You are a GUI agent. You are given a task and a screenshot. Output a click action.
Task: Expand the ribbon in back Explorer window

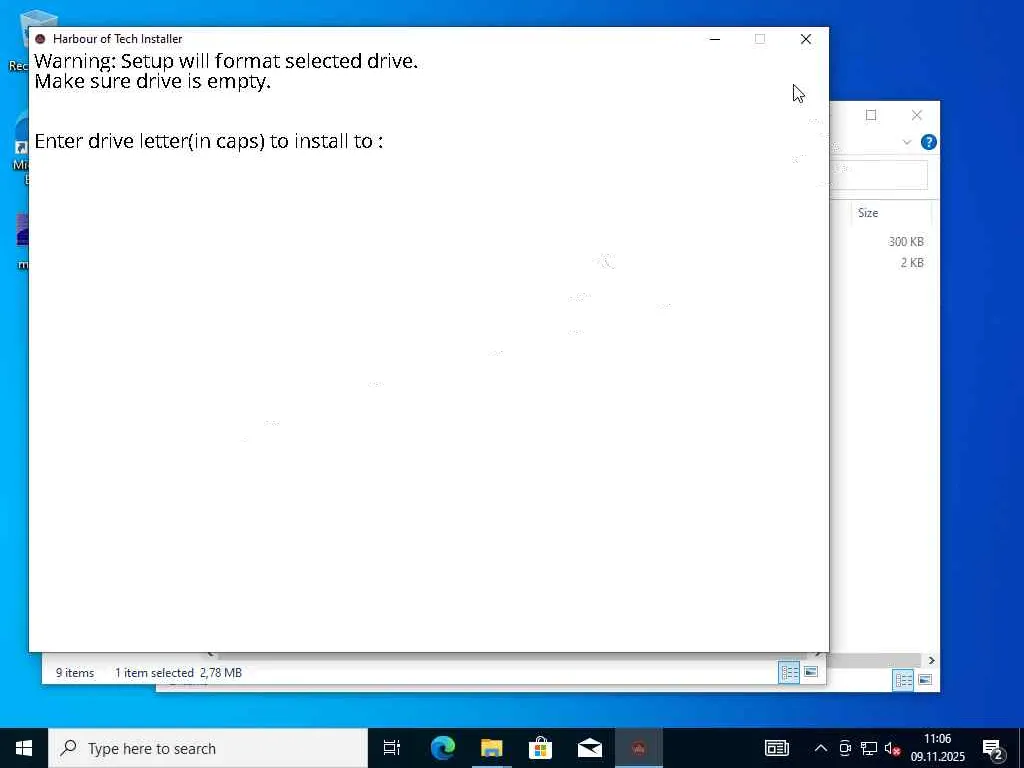pos(906,142)
